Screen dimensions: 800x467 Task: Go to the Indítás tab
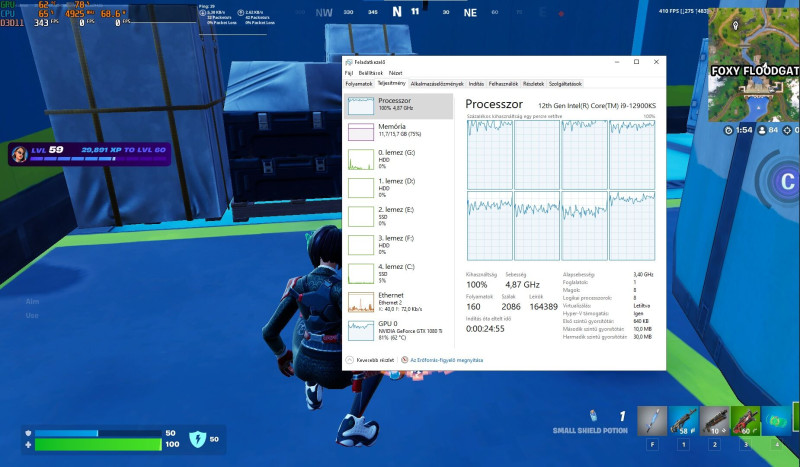pos(476,84)
